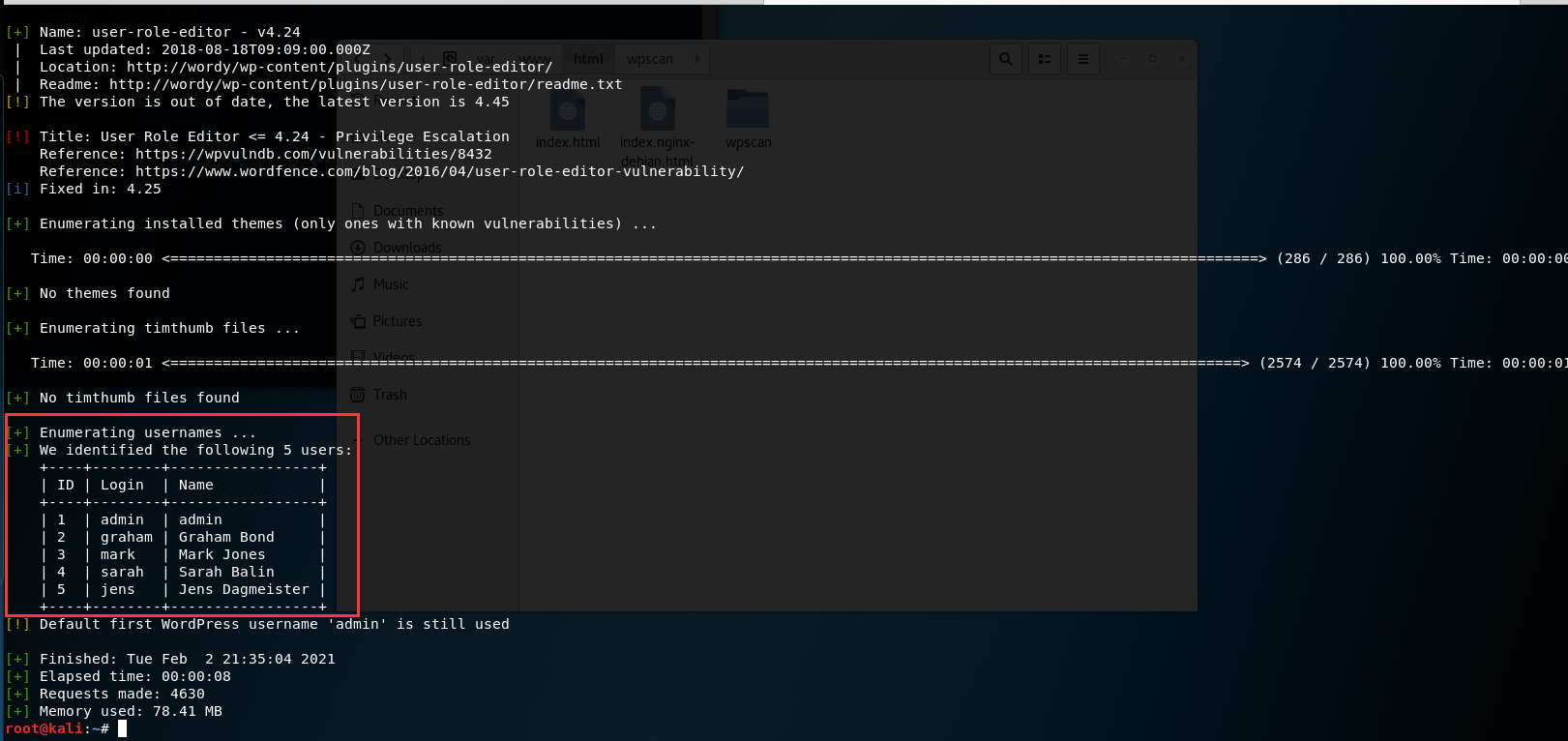
Task: Toggle list view icon in file manager
Action: 1045,59
